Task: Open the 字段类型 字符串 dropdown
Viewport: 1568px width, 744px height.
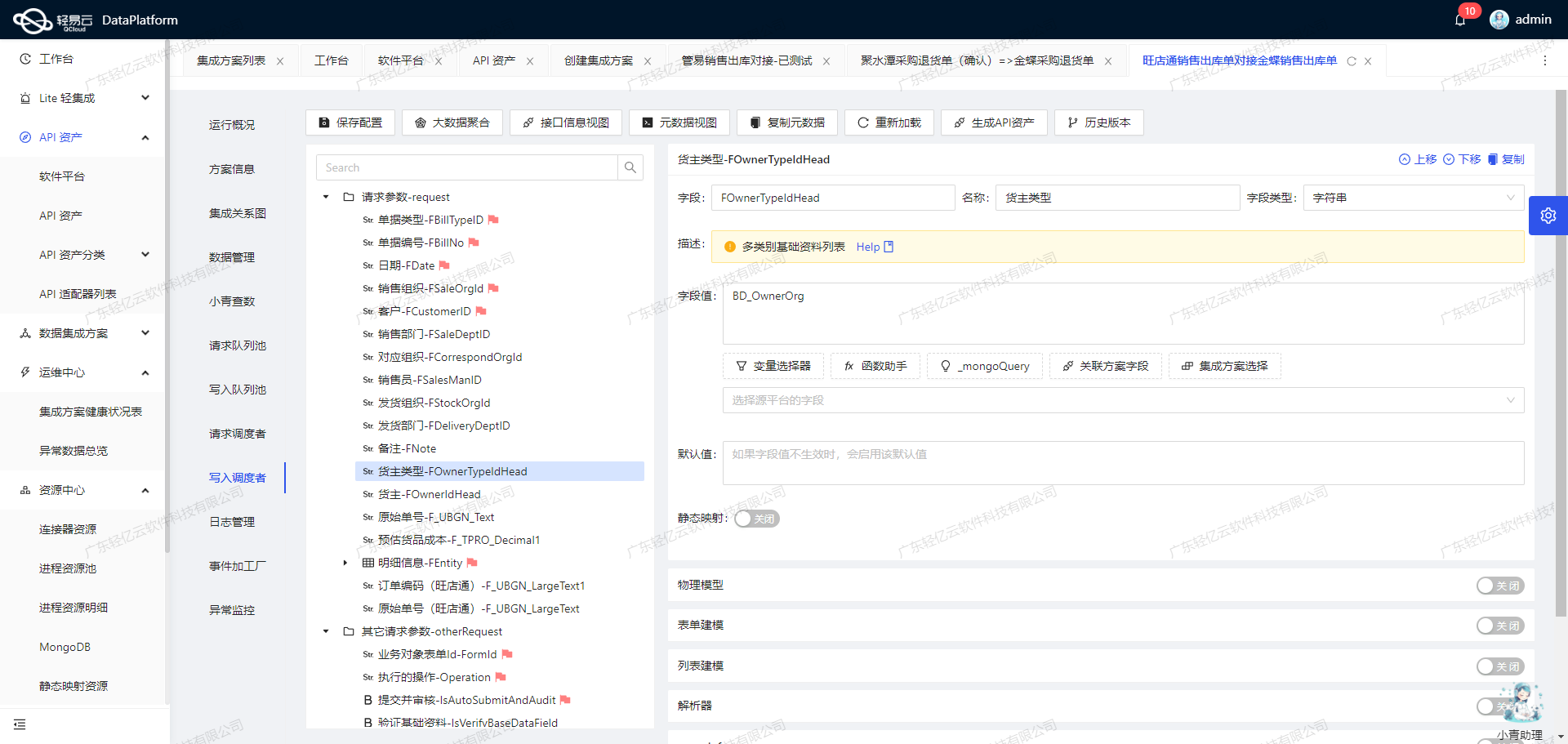Action: point(1413,197)
